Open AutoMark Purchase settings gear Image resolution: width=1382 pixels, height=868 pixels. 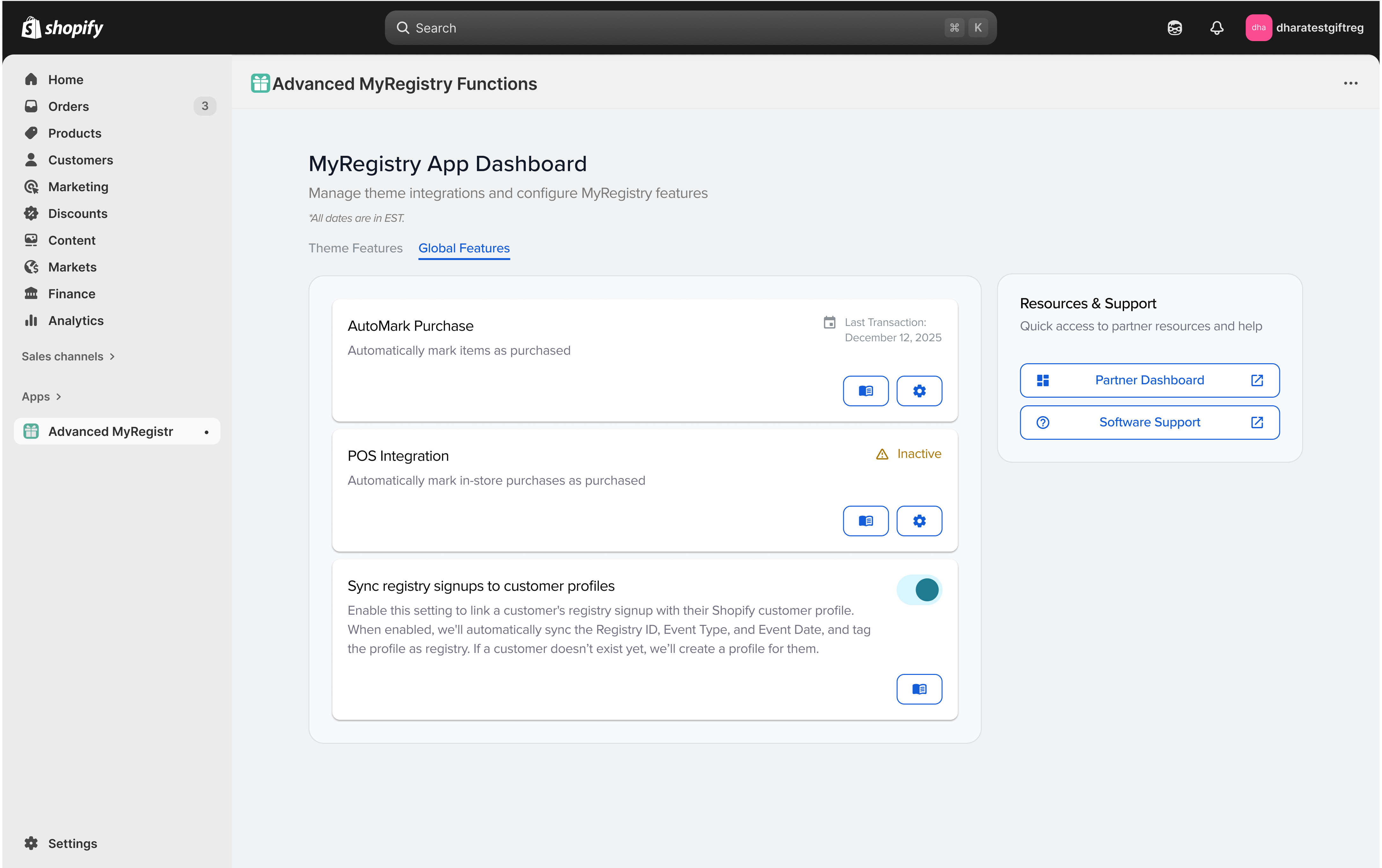tap(919, 391)
